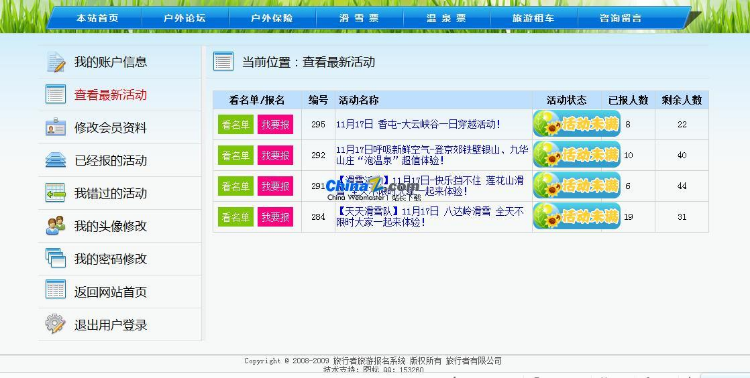
Task: Click the 我的密码修改 windows icon
Action: click(55, 258)
